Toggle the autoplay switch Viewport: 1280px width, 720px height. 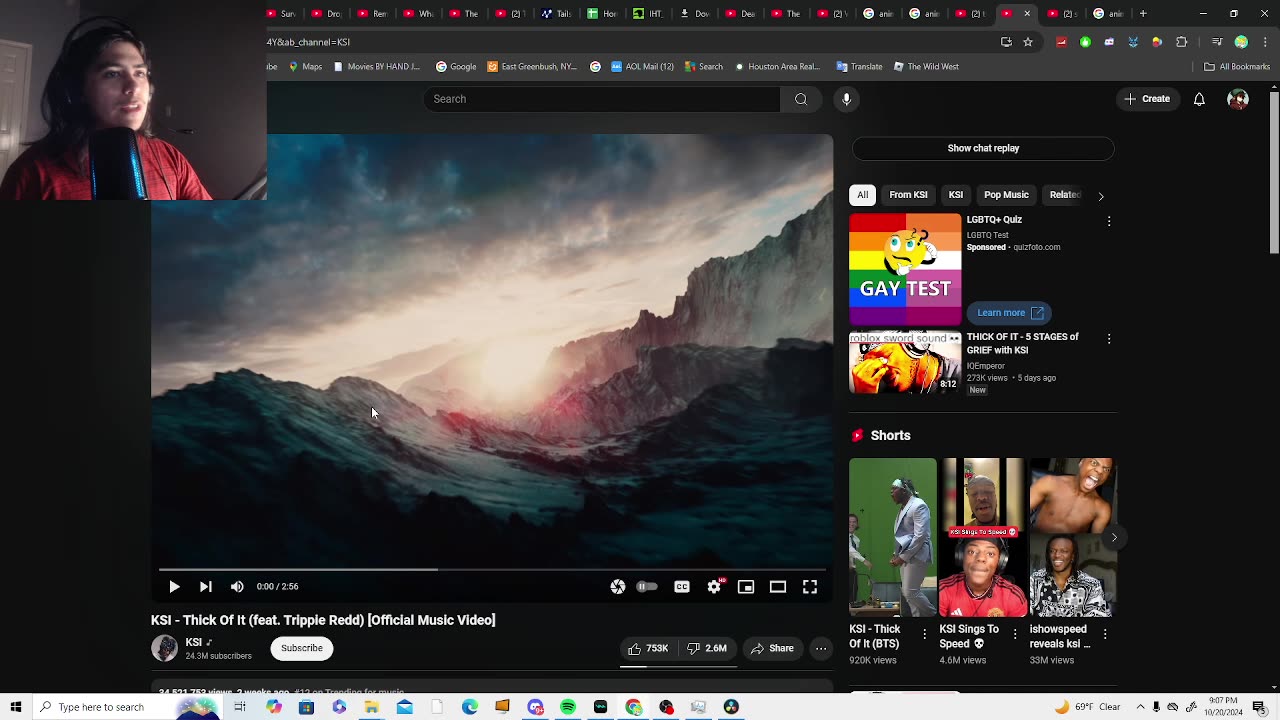coord(647,587)
